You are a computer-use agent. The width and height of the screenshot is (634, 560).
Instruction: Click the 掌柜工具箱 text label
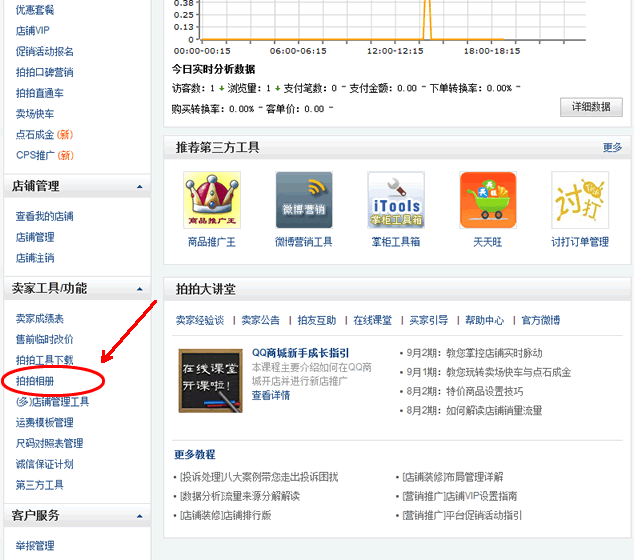pos(396,242)
